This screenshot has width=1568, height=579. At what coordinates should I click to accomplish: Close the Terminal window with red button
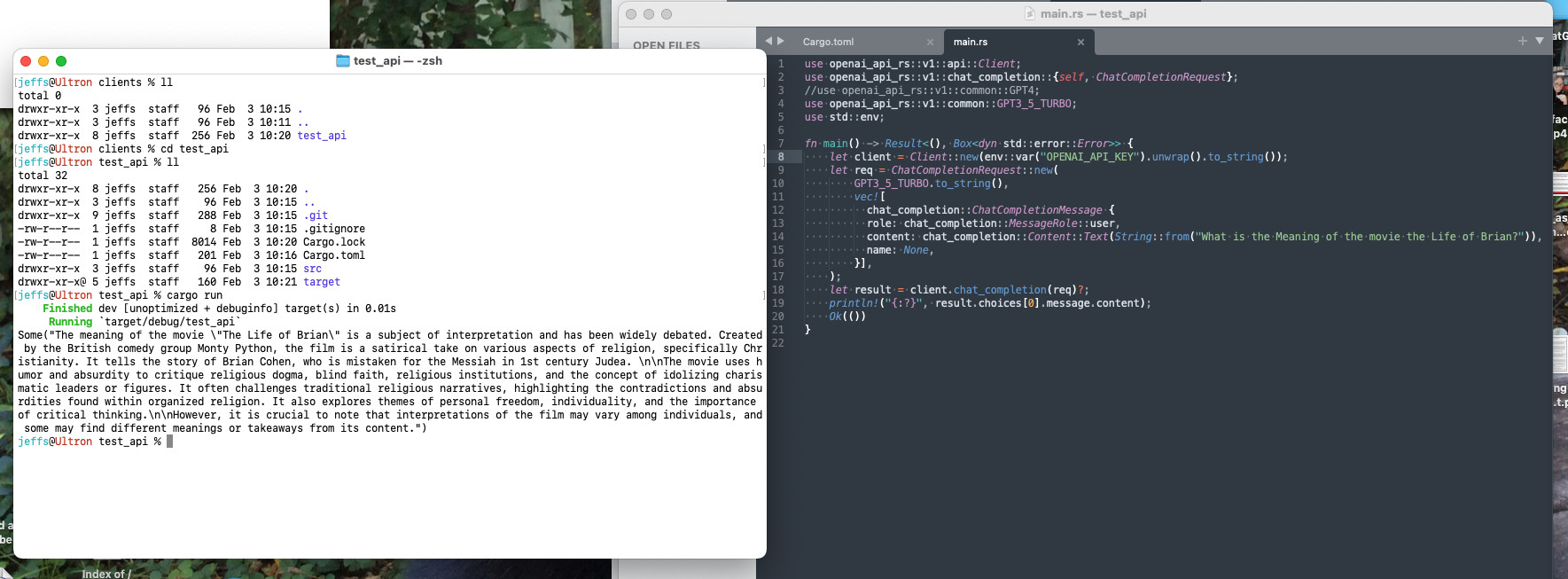(26, 61)
